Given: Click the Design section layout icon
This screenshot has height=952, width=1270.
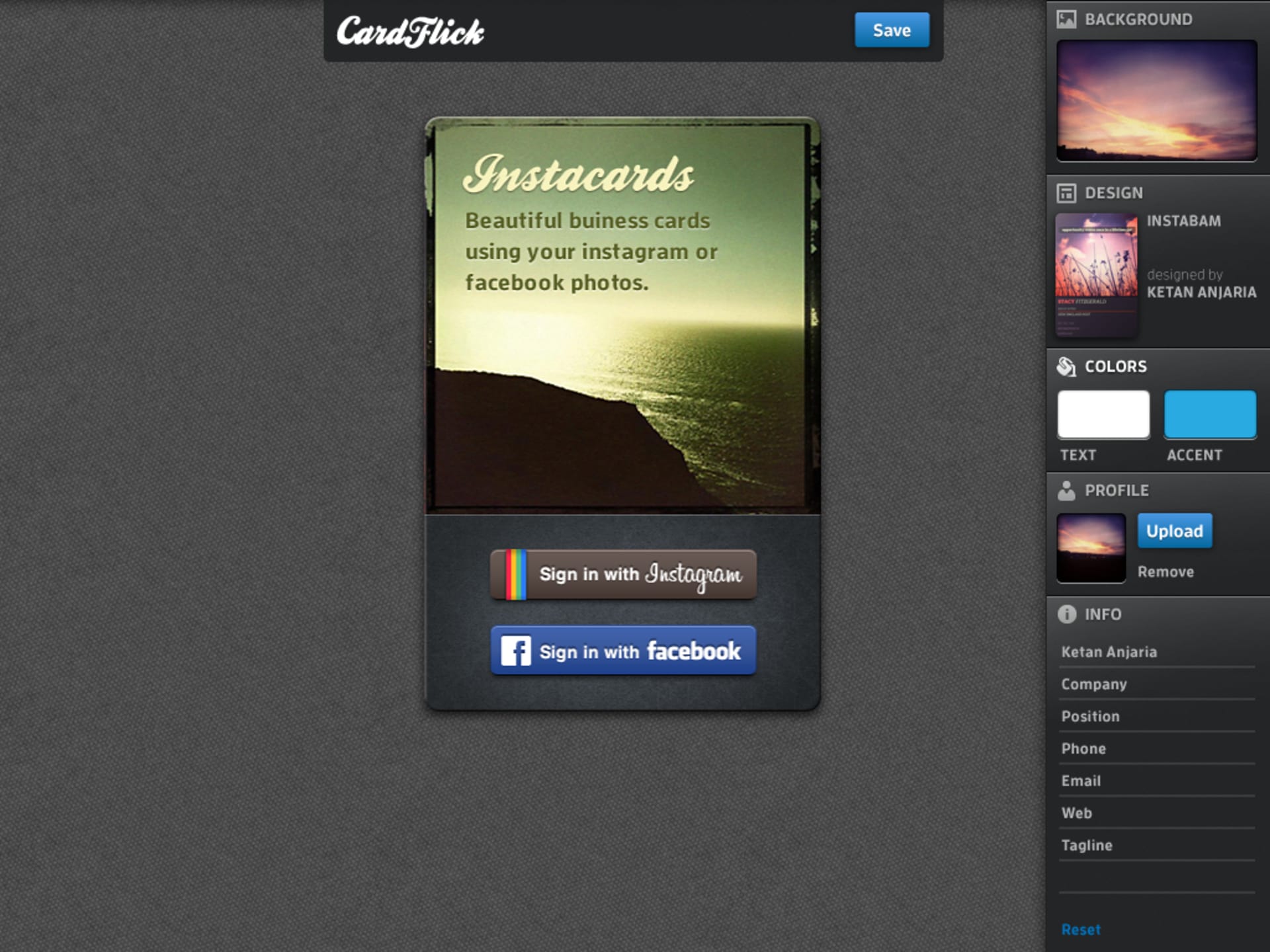Looking at the screenshot, I should pyautogui.click(x=1066, y=193).
